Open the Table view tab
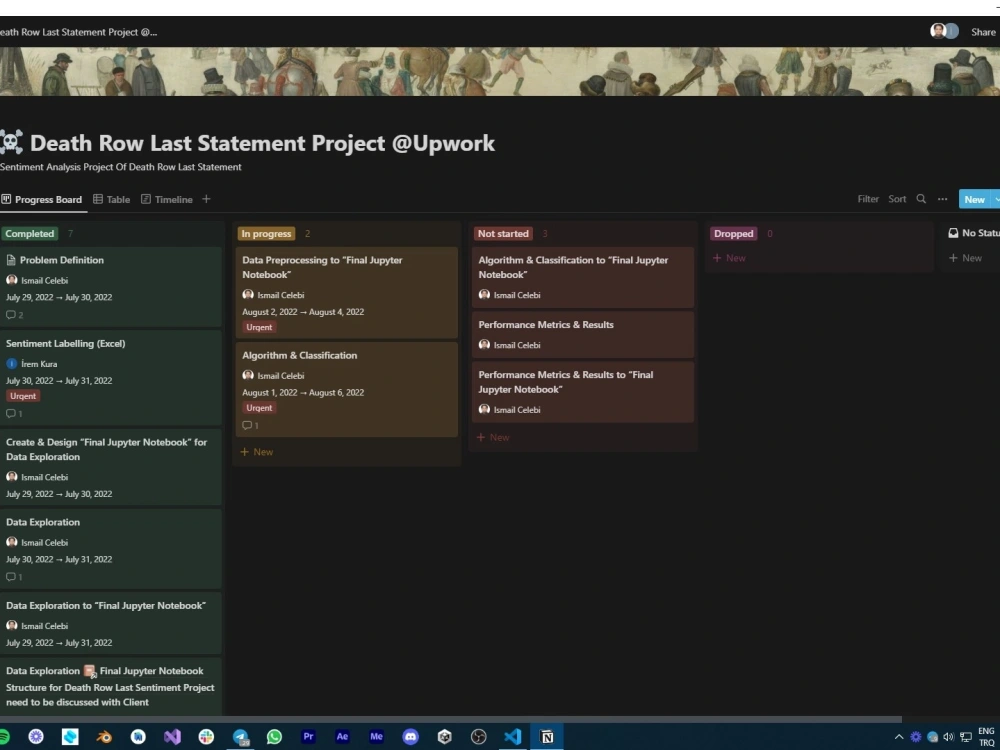Image resolution: width=1000 pixels, height=750 pixels. point(112,200)
